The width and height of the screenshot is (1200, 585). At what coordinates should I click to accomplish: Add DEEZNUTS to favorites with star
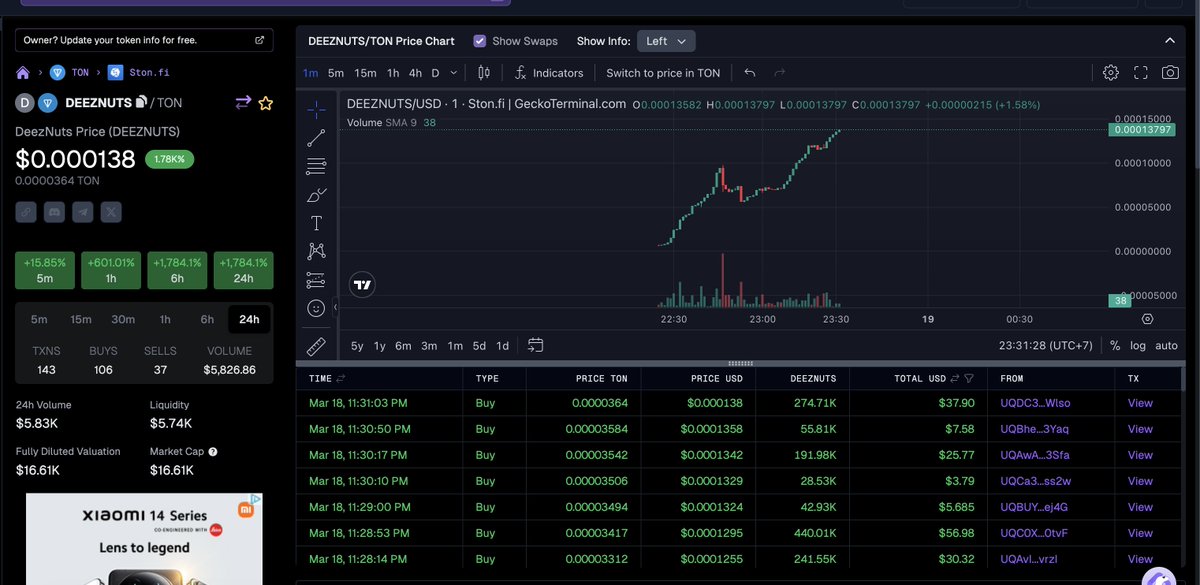266,103
